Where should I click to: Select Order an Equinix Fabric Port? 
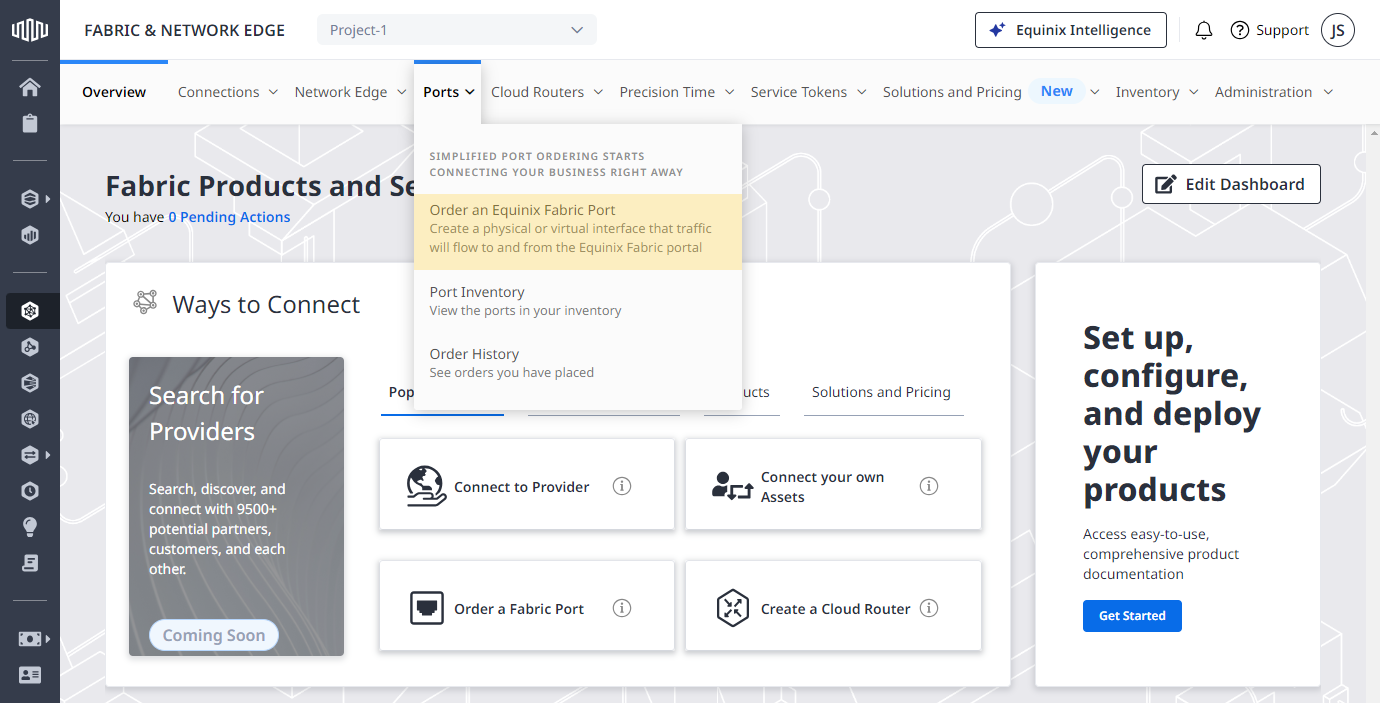point(578,231)
